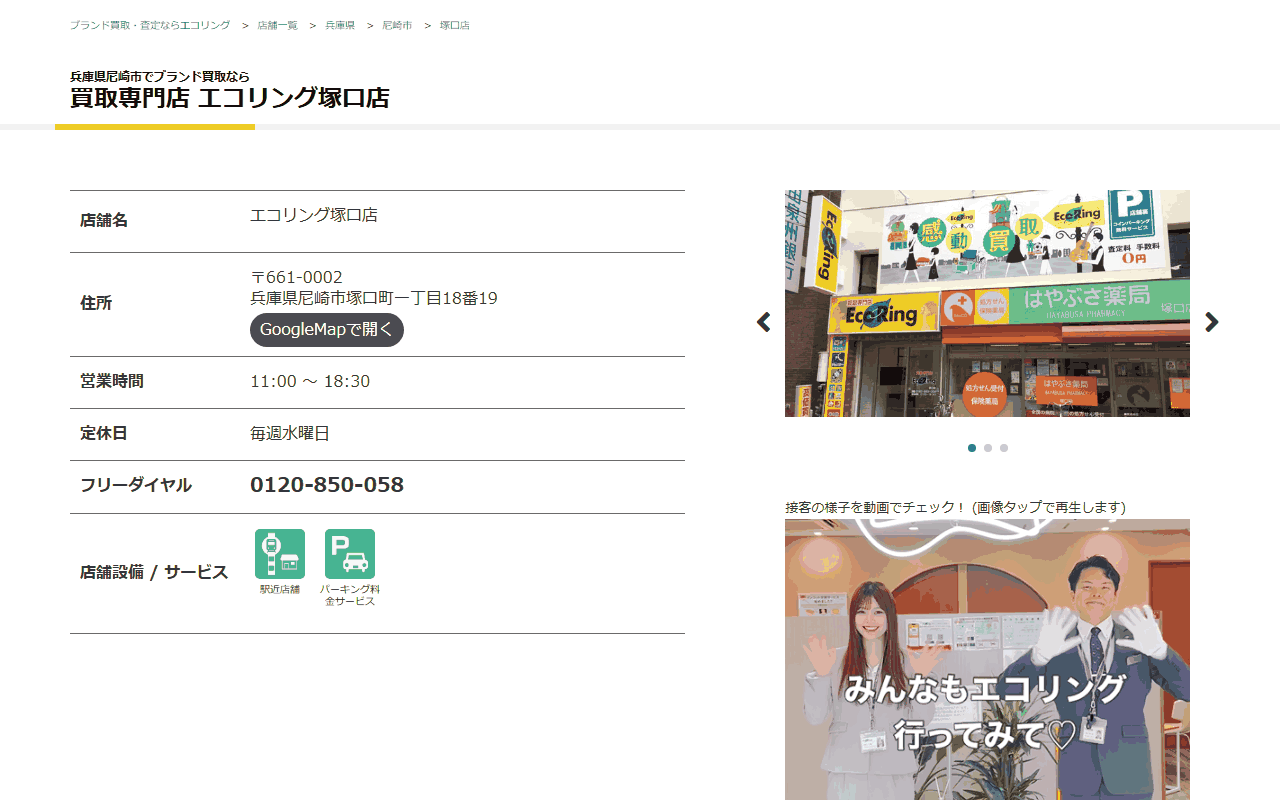Click the 店舗名 row label
Screen dimensions: 1280x800
pos(104,220)
